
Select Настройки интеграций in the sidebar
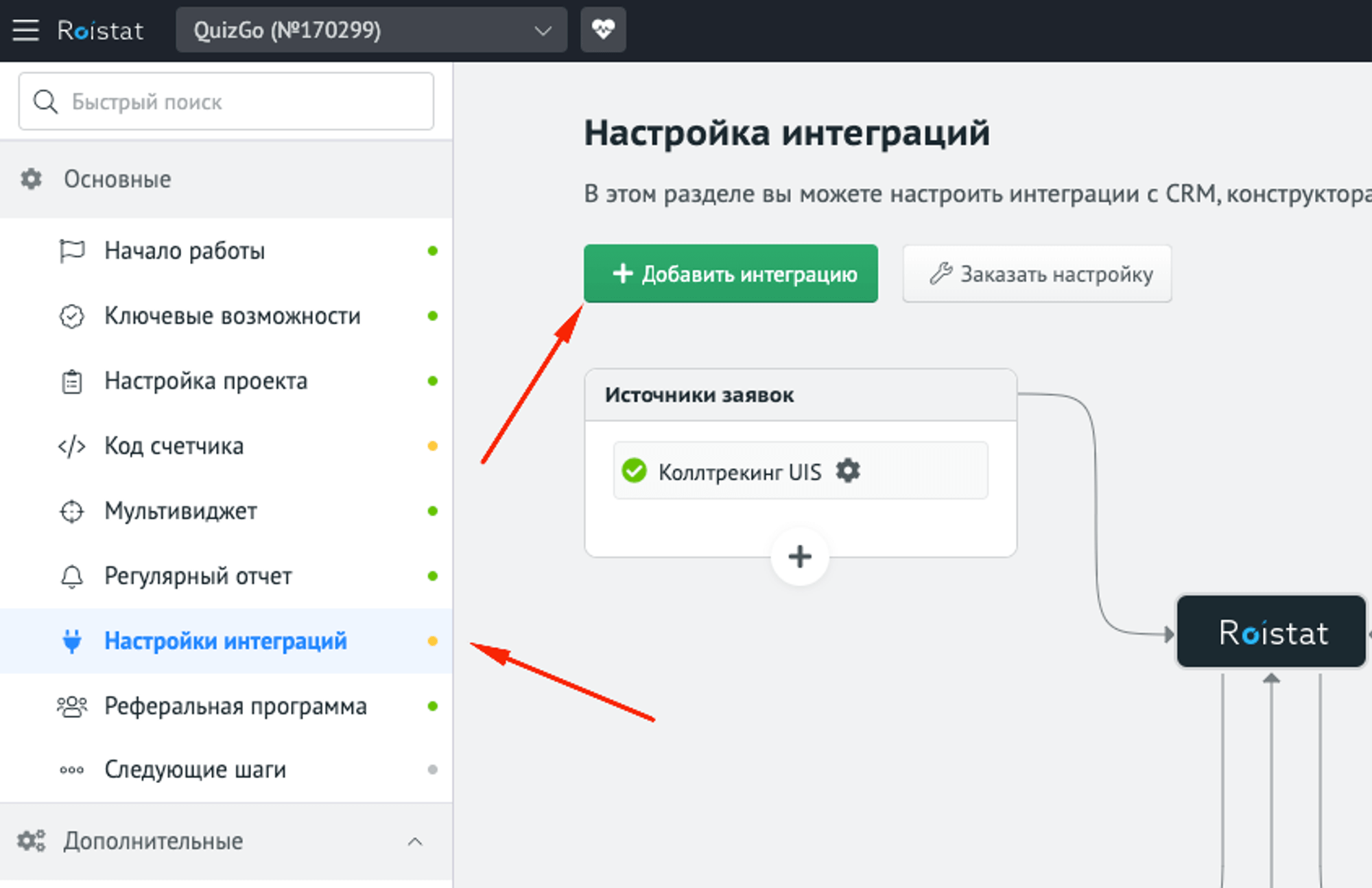[225, 640]
